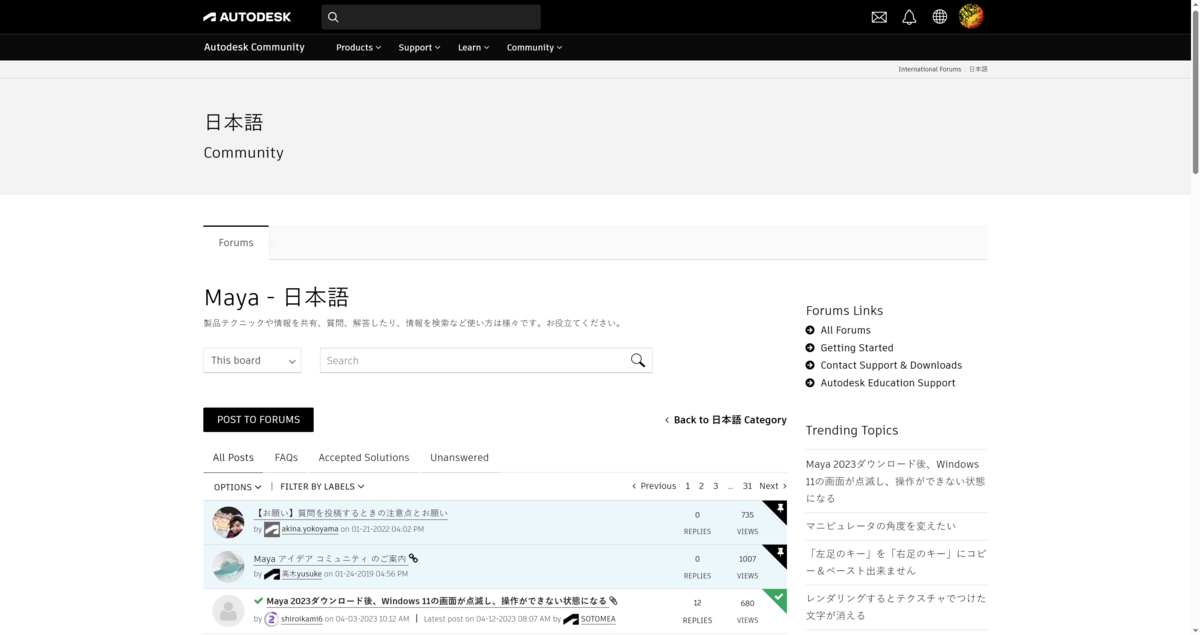1200x635 pixels.
Task: Open the user profile avatar
Action: 971,16
